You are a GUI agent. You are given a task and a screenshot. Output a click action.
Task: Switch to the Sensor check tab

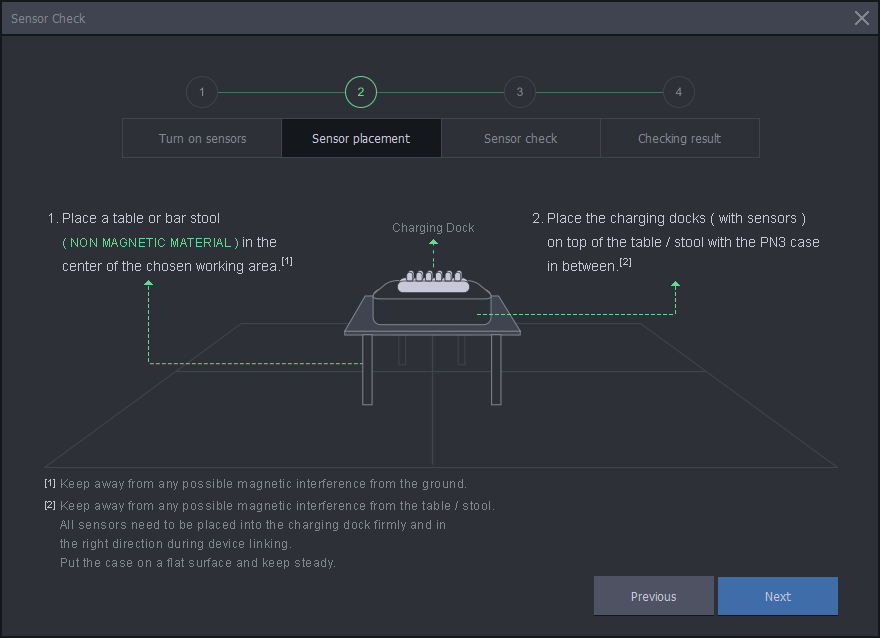pos(520,138)
